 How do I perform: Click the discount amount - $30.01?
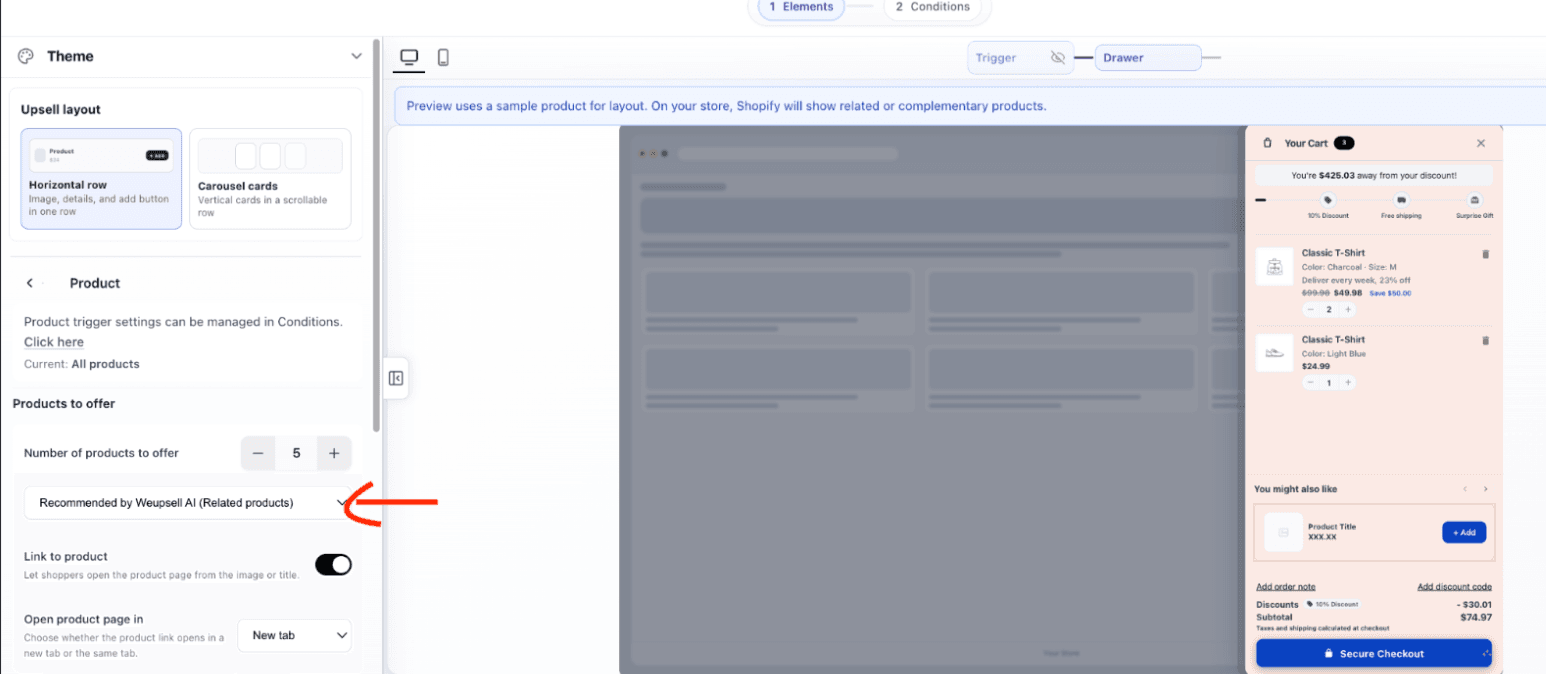coord(1475,604)
